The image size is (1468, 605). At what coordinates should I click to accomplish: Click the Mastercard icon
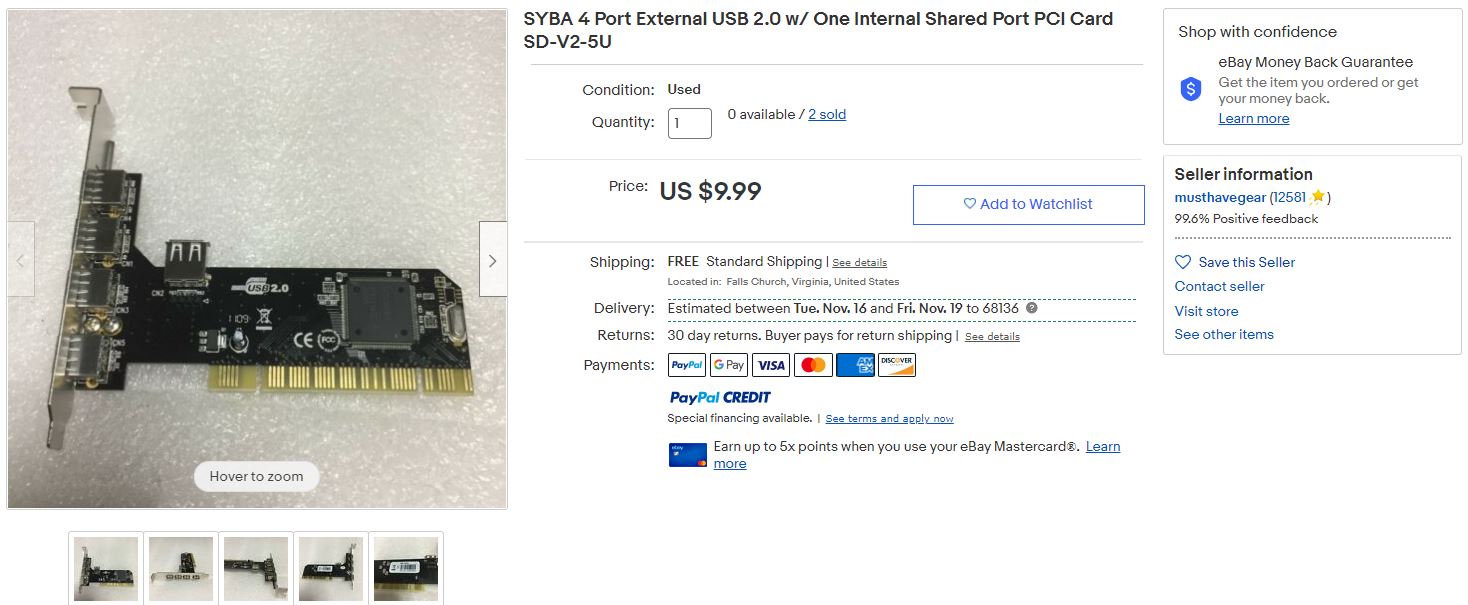813,365
